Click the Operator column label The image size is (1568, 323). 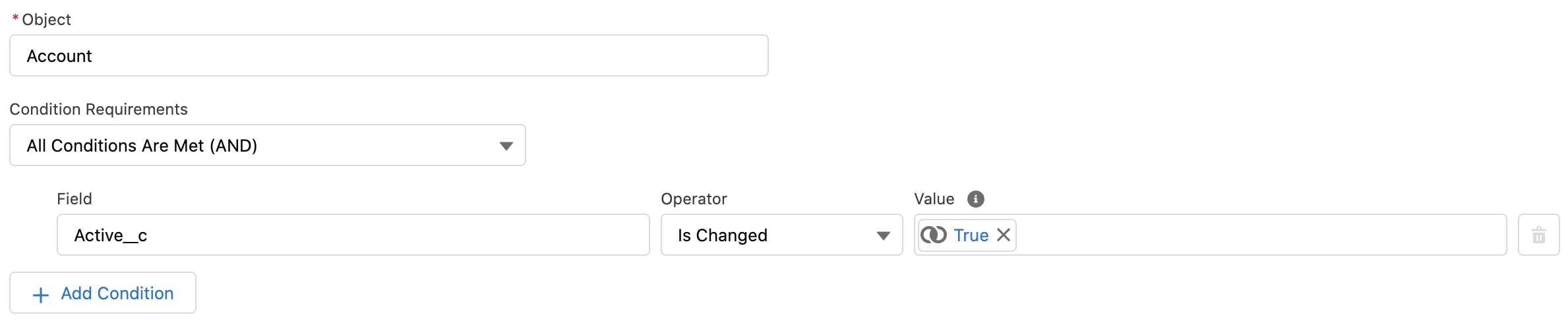pyautogui.click(x=694, y=198)
